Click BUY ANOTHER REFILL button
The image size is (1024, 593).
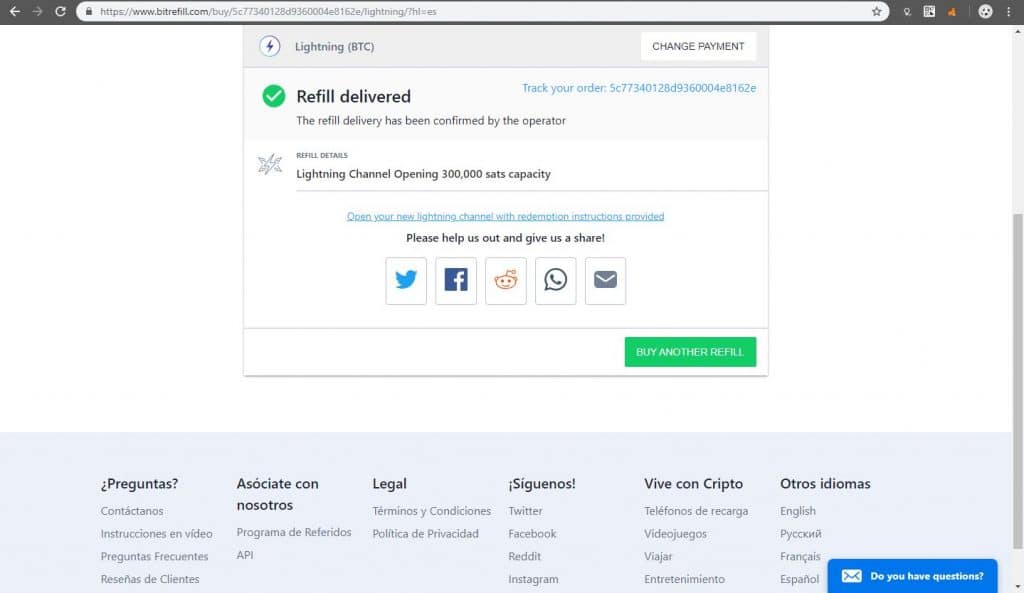[690, 352]
